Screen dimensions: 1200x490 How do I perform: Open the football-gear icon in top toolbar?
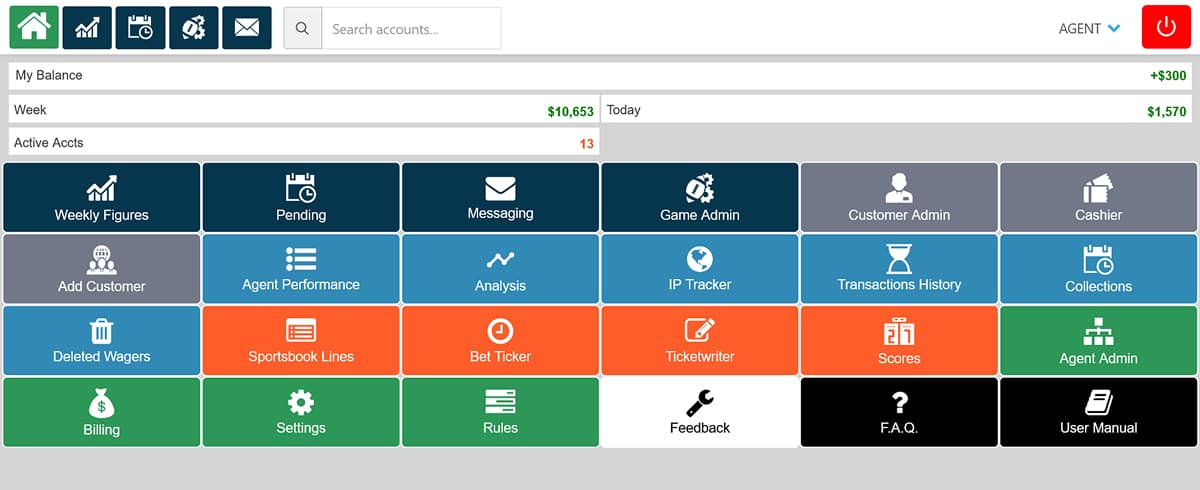click(194, 28)
